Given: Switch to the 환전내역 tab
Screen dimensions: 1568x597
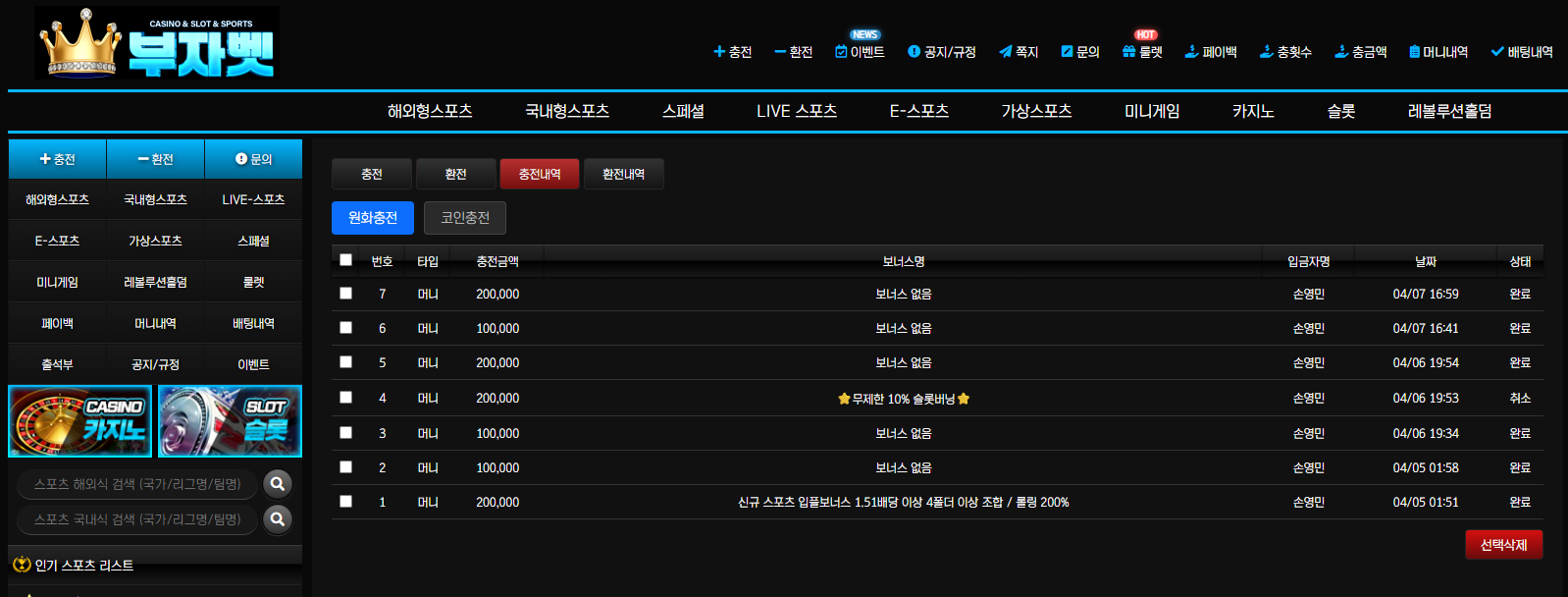Looking at the screenshot, I should click(x=624, y=174).
